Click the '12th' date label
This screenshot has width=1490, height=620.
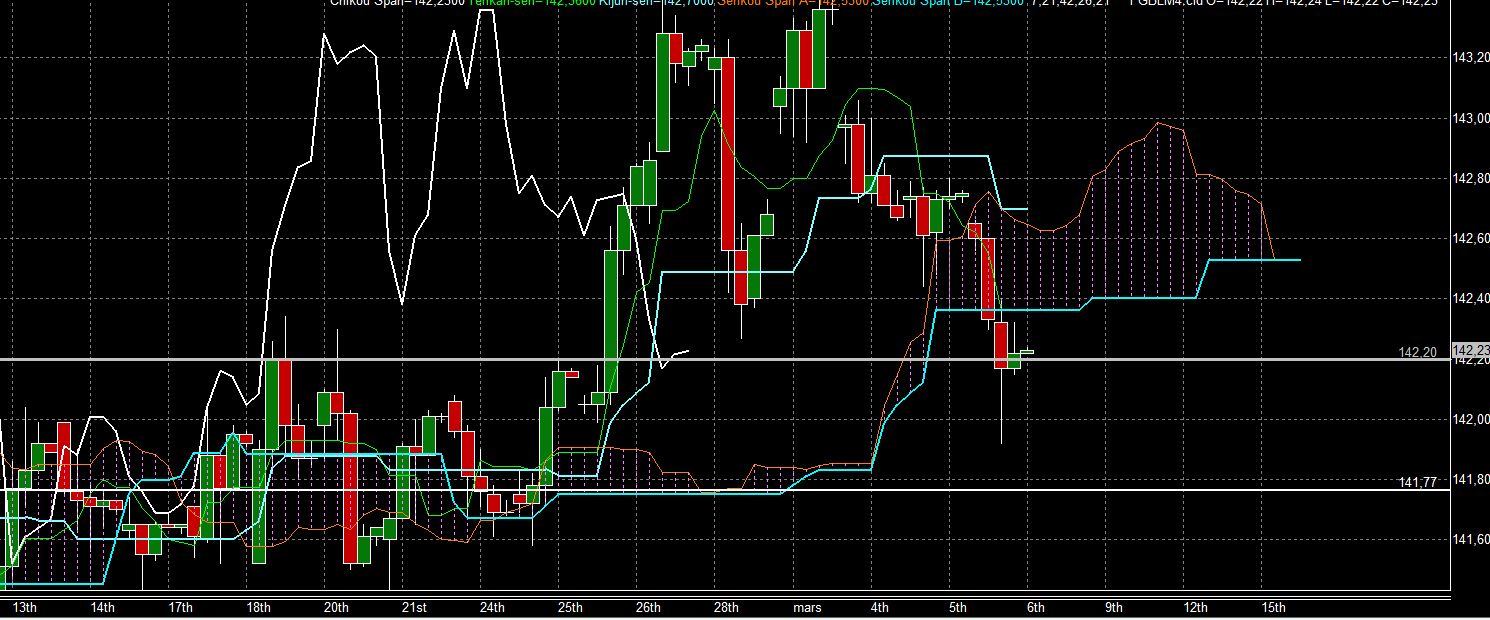coord(1195,608)
